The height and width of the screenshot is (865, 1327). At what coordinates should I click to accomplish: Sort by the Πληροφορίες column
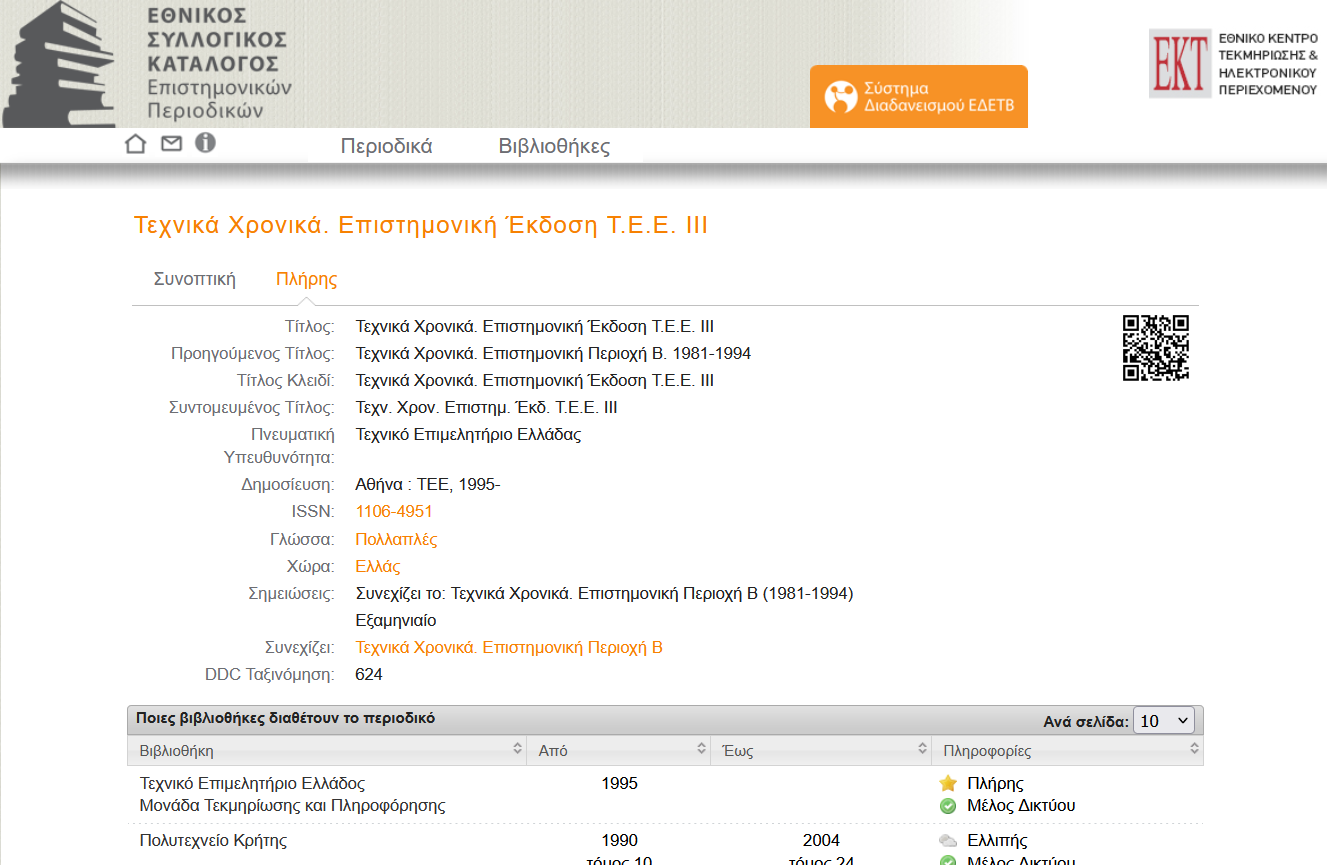tap(1067, 750)
